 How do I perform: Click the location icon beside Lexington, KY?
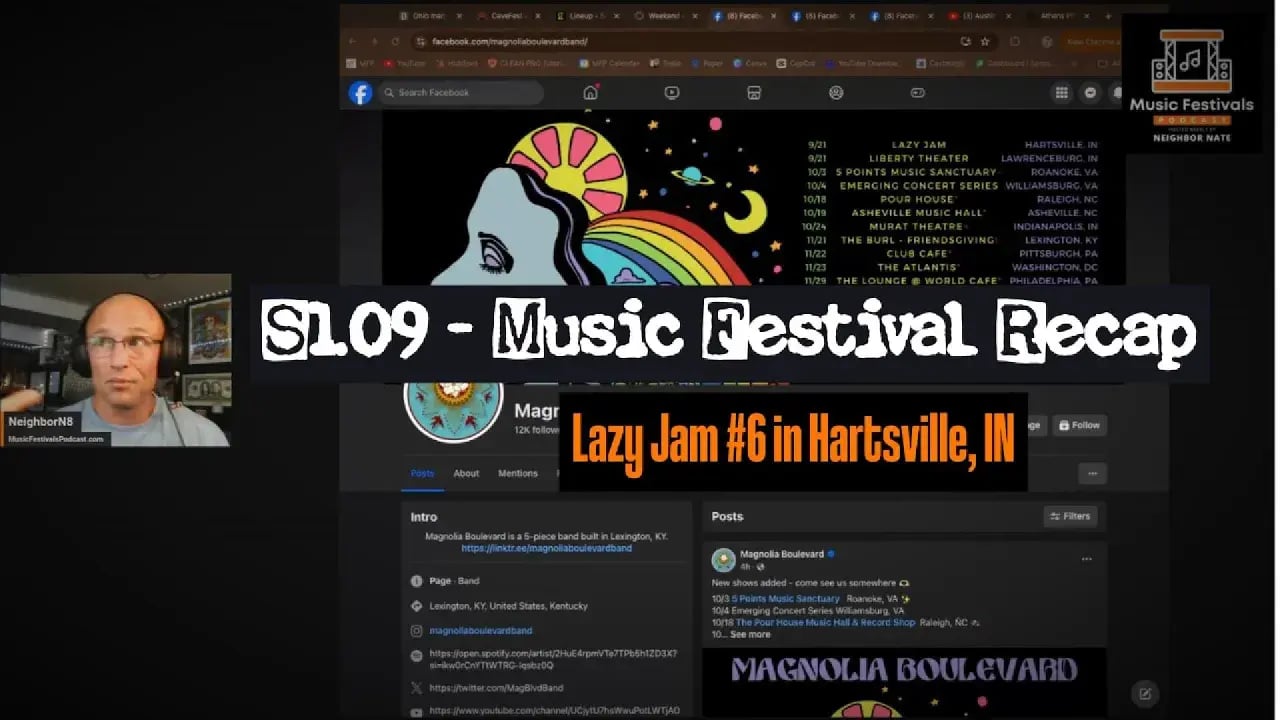point(417,606)
